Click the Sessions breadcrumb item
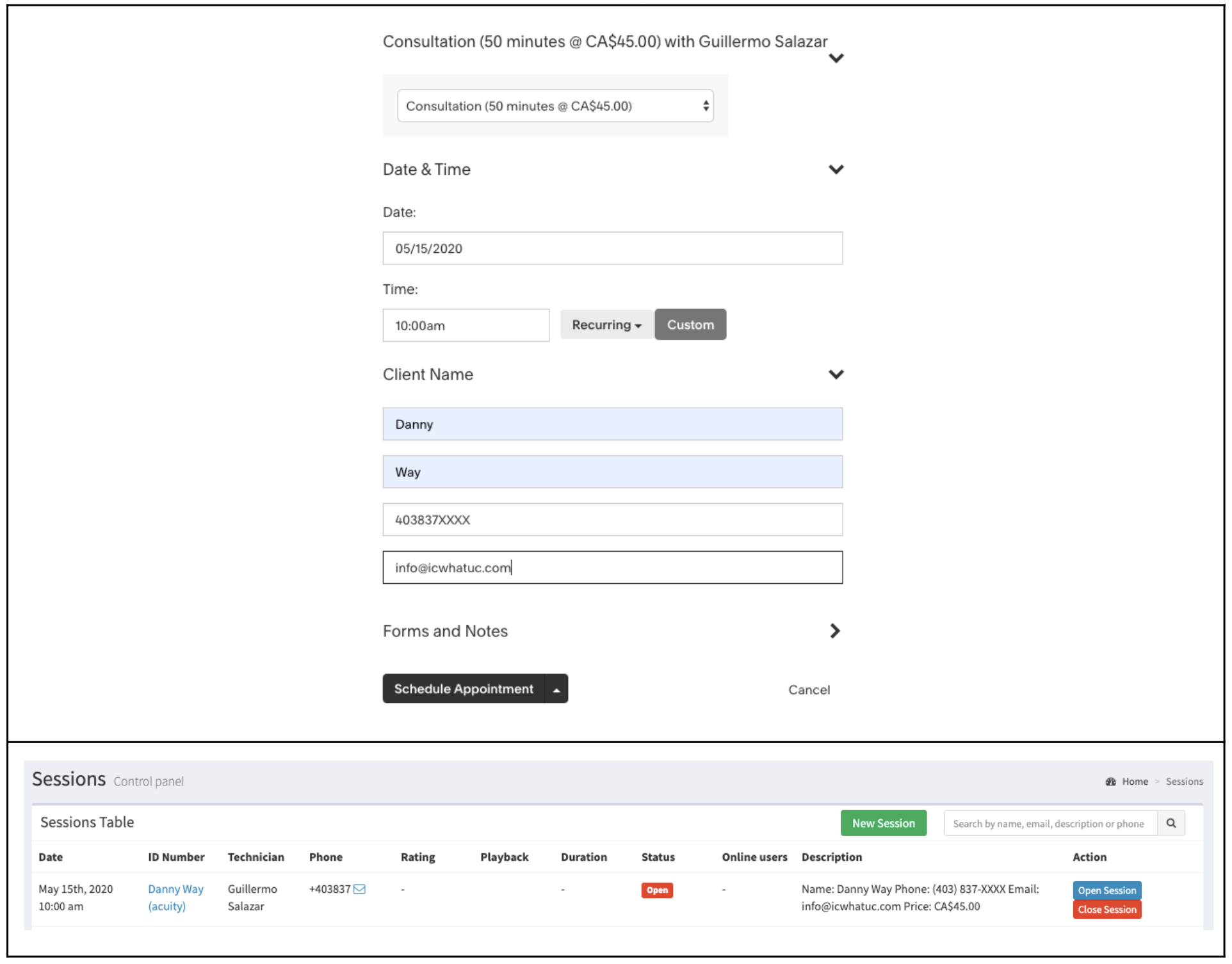This screenshot has height=964, width=1232. click(x=1184, y=782)
